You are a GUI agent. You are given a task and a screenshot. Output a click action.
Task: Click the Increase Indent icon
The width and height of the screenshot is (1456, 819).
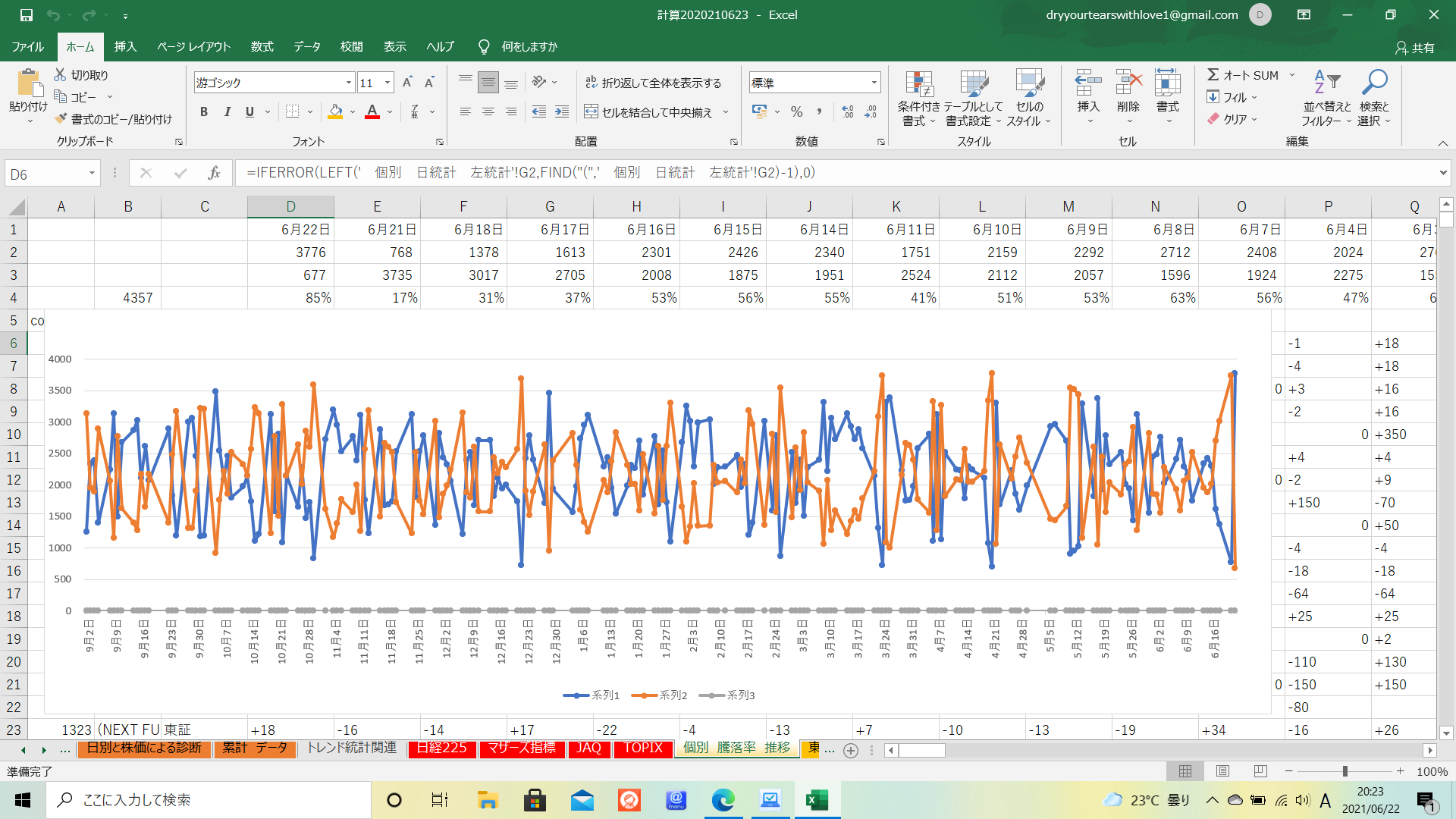click(x=562, y=111)
